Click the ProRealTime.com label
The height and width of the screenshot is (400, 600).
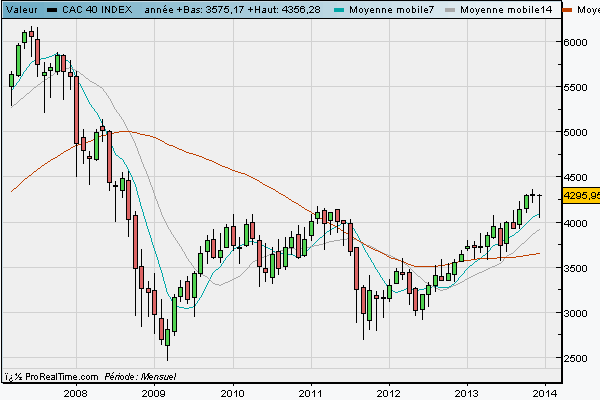(x=61, y=377)
